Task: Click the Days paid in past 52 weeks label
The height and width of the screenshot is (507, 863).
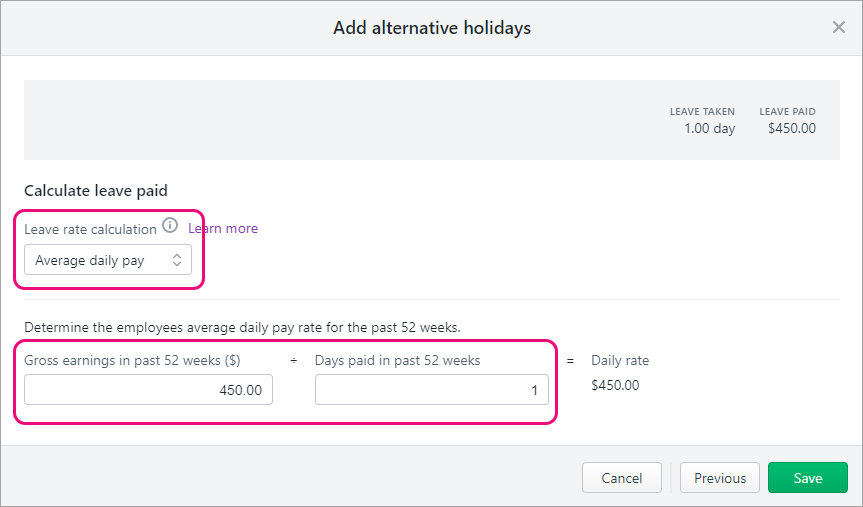Action: click(x=397, y=360)
